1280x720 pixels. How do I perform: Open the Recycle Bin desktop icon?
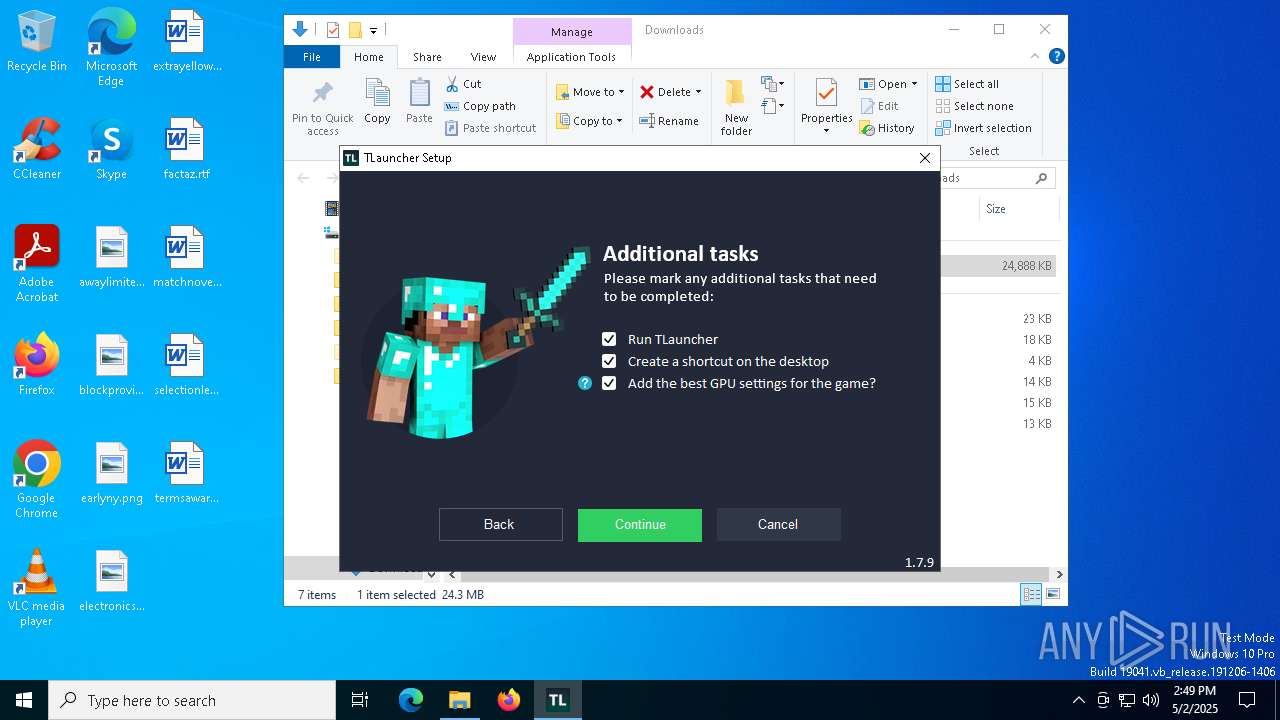37,42
